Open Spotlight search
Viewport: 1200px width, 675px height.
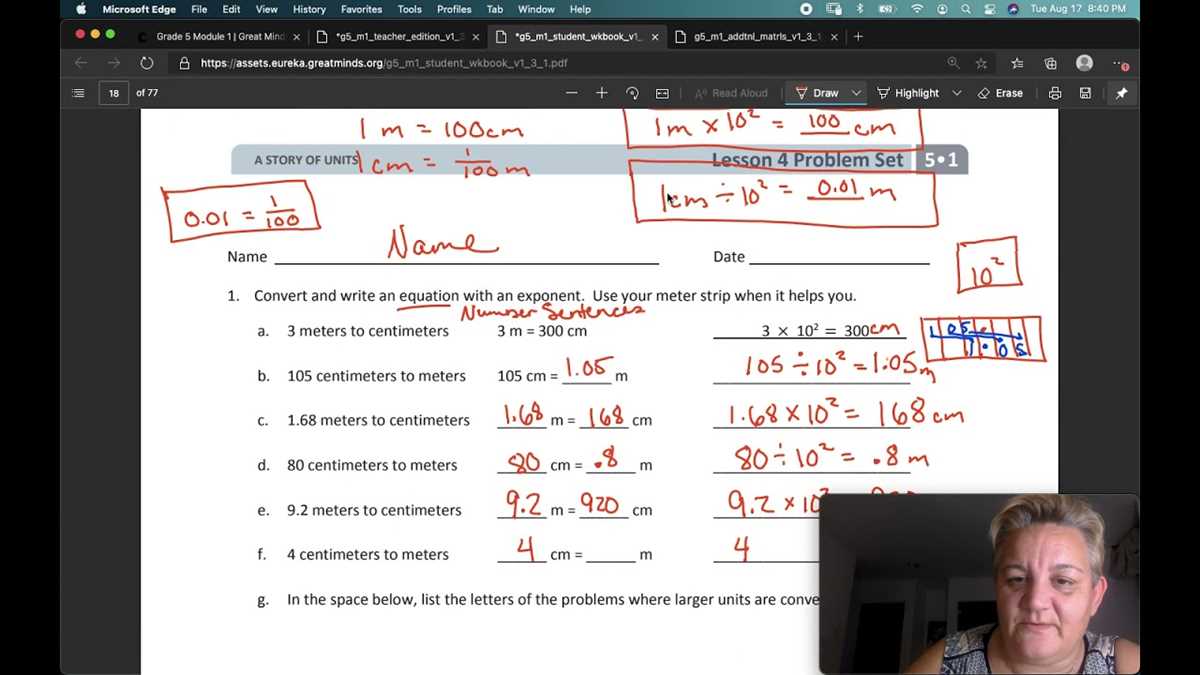[x=967, y=9]
